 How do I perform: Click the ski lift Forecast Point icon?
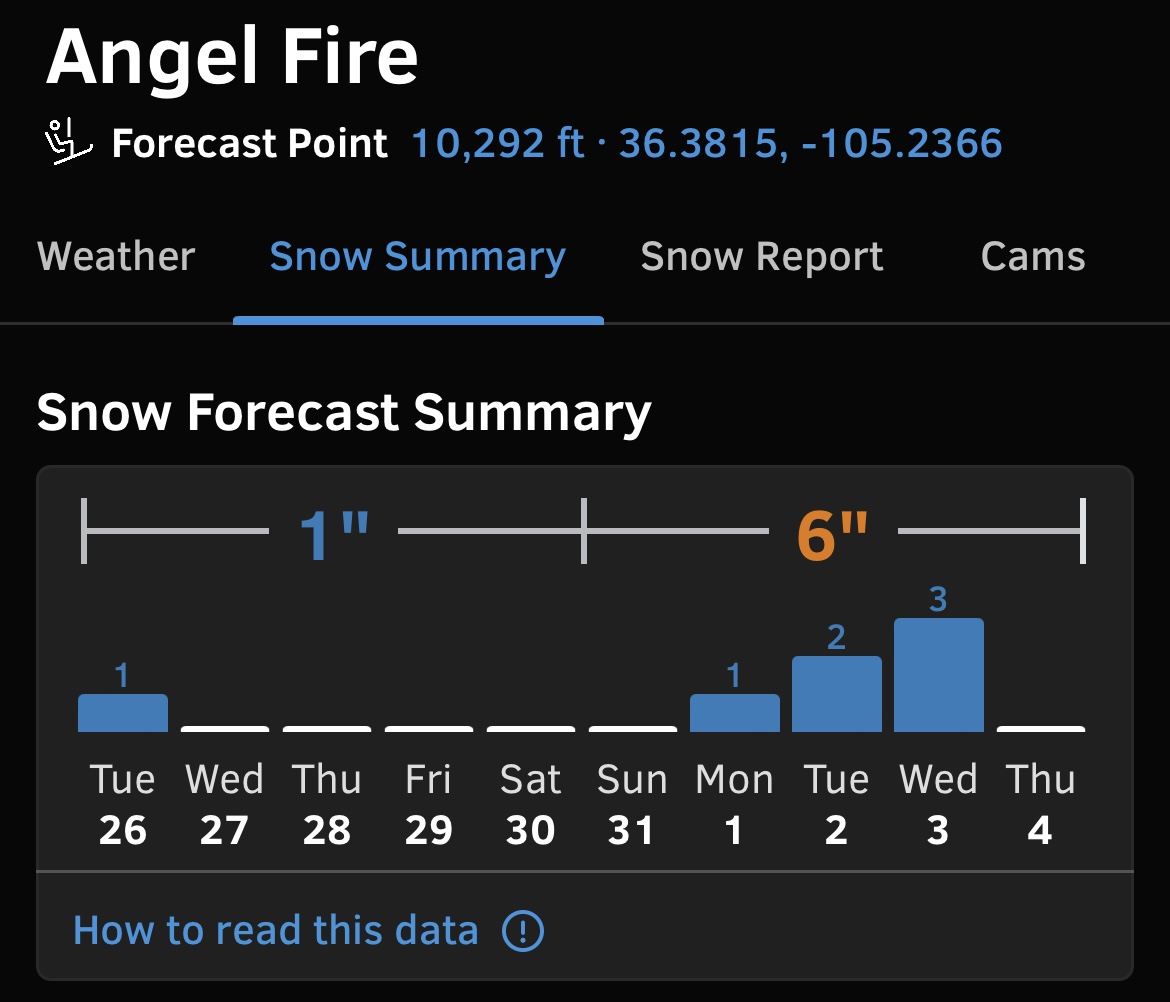coord(69,142)
